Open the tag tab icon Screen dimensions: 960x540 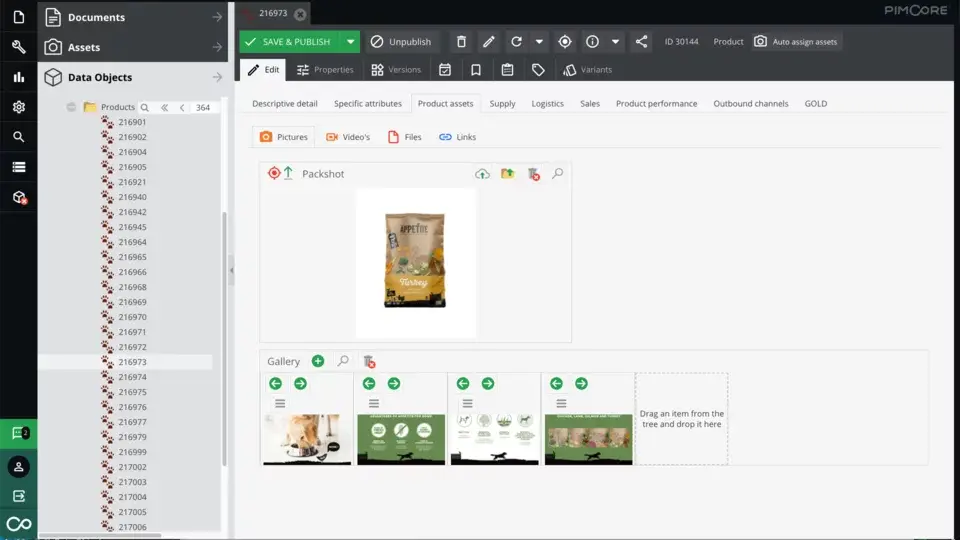538,70
